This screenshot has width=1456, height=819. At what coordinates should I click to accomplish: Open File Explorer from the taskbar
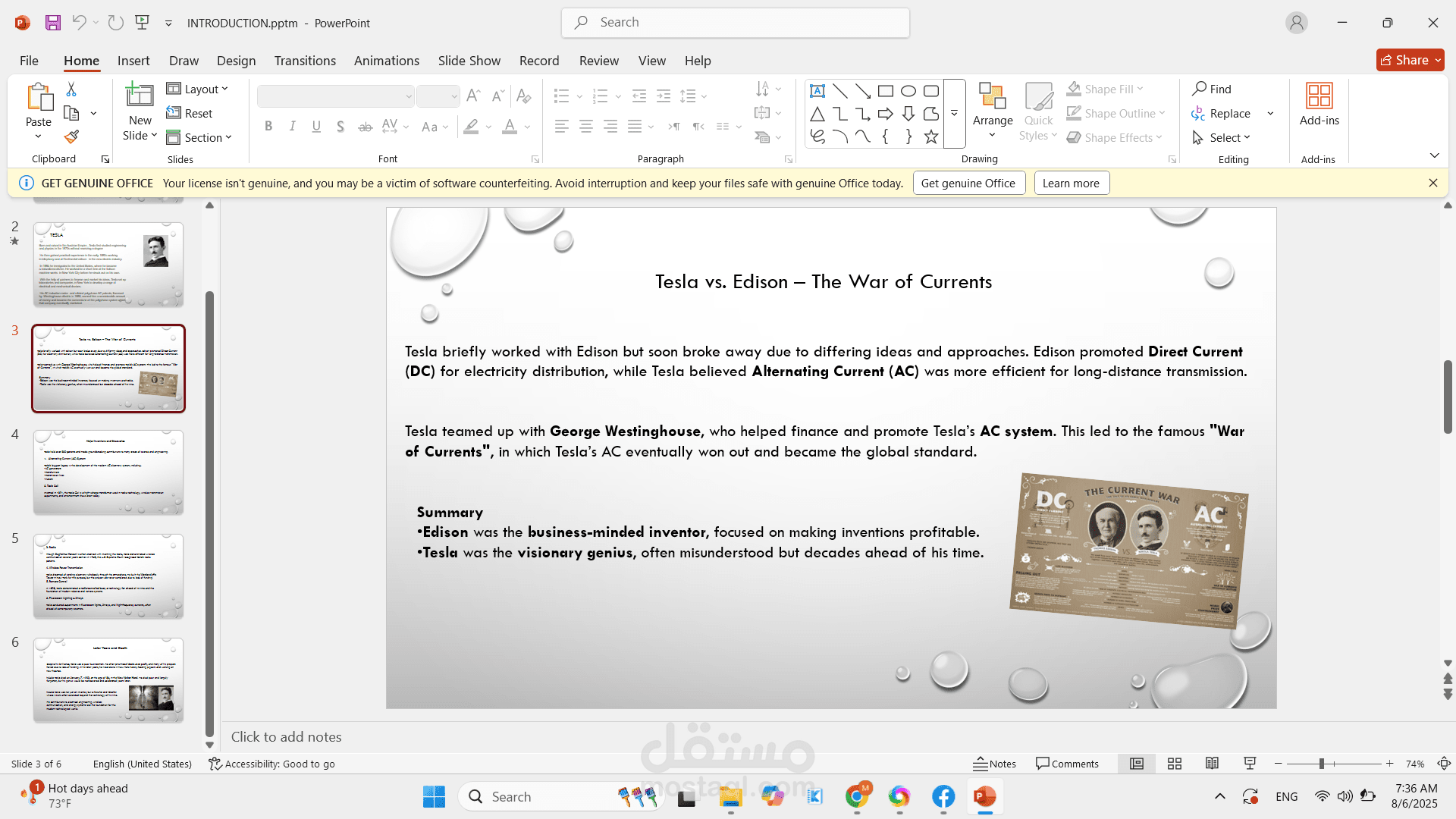730,797
